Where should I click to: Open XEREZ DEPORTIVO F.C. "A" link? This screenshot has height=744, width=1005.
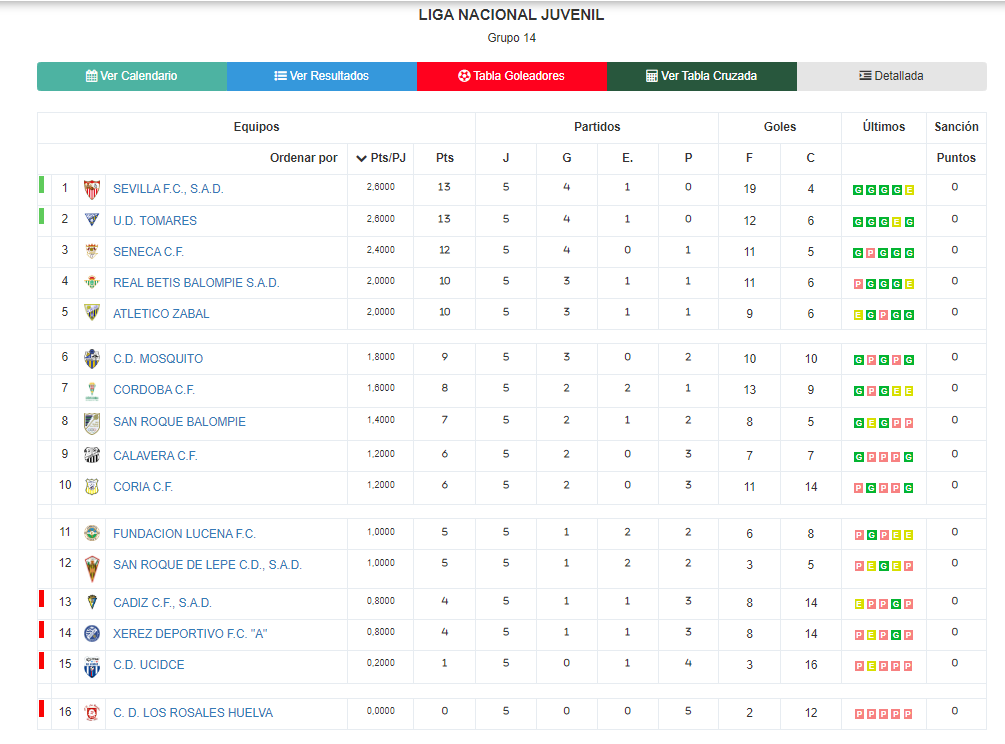click(x=190, y=634)
